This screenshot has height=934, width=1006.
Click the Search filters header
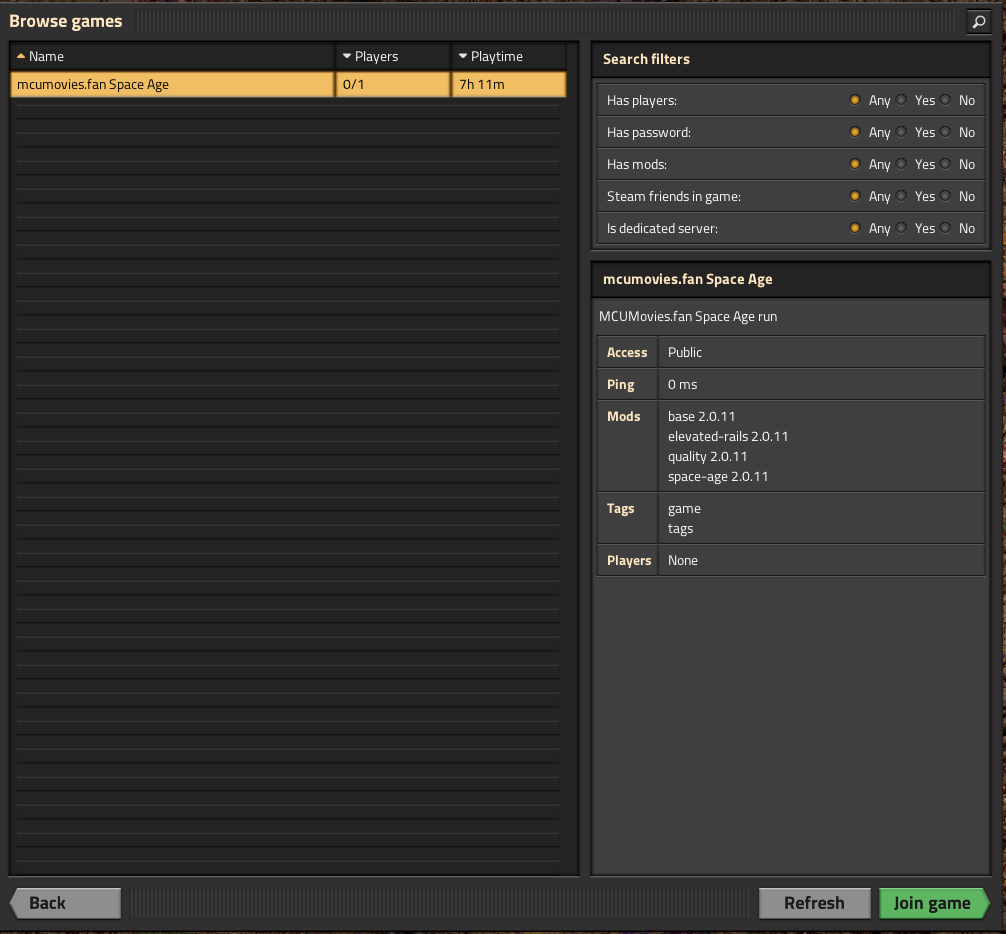[646, 59]
